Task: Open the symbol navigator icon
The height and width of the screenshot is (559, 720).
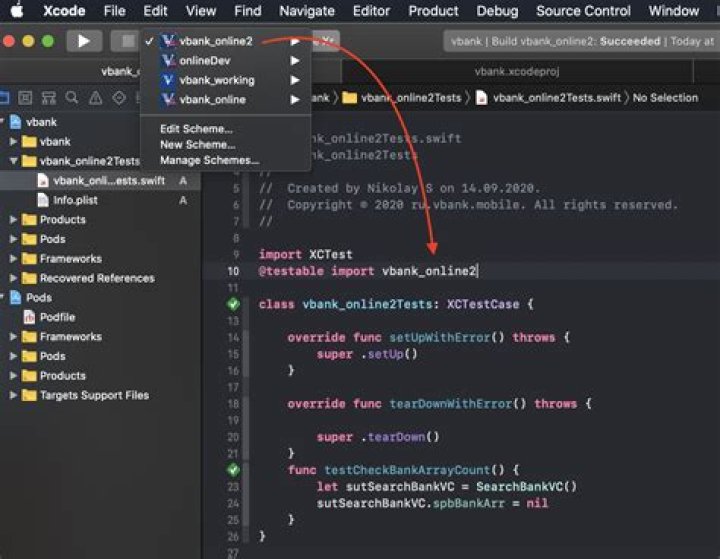Action: click(49, 97)
